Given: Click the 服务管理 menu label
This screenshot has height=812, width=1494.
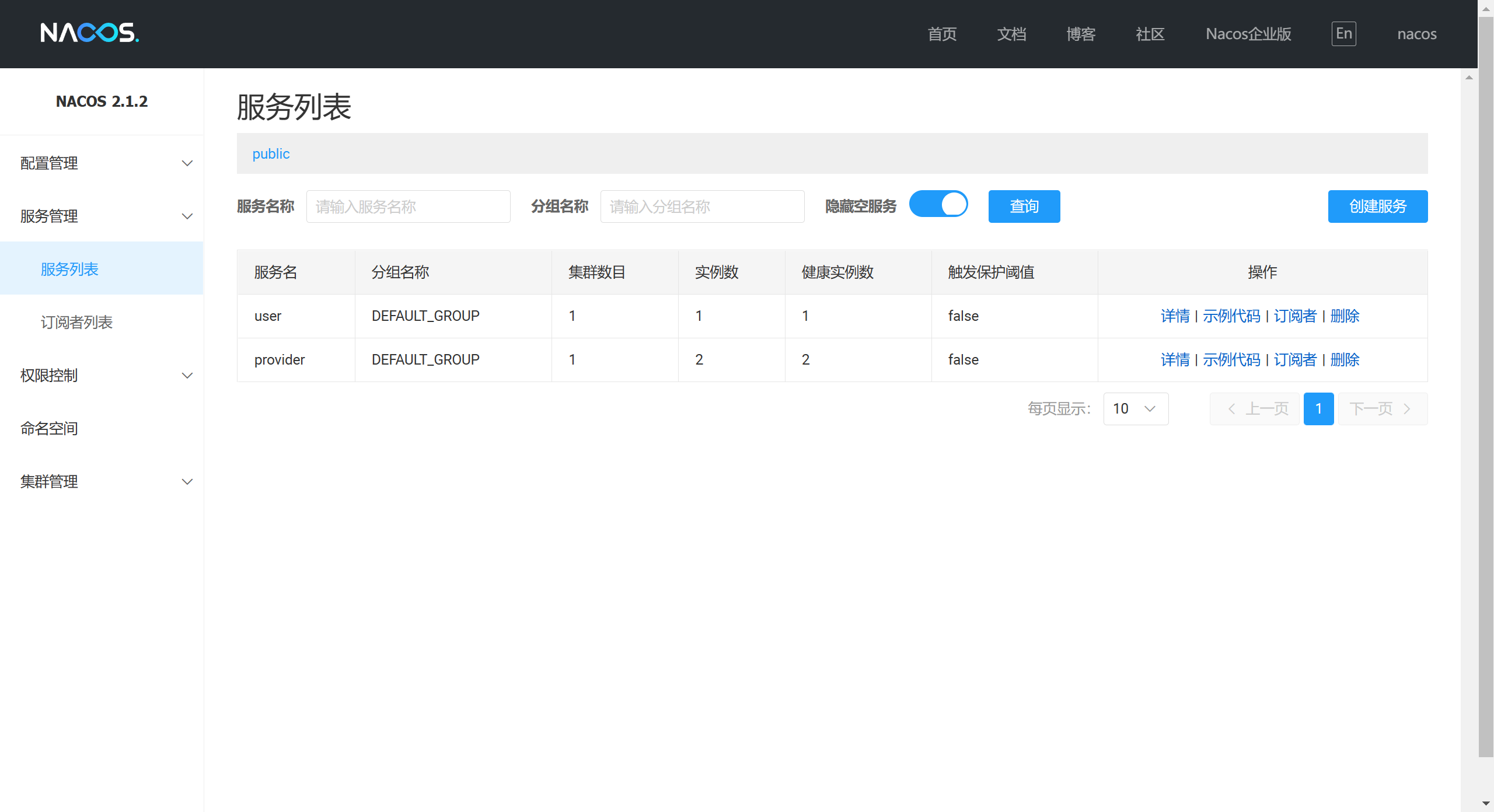Looking at the screenshot, I should (49, 216).
